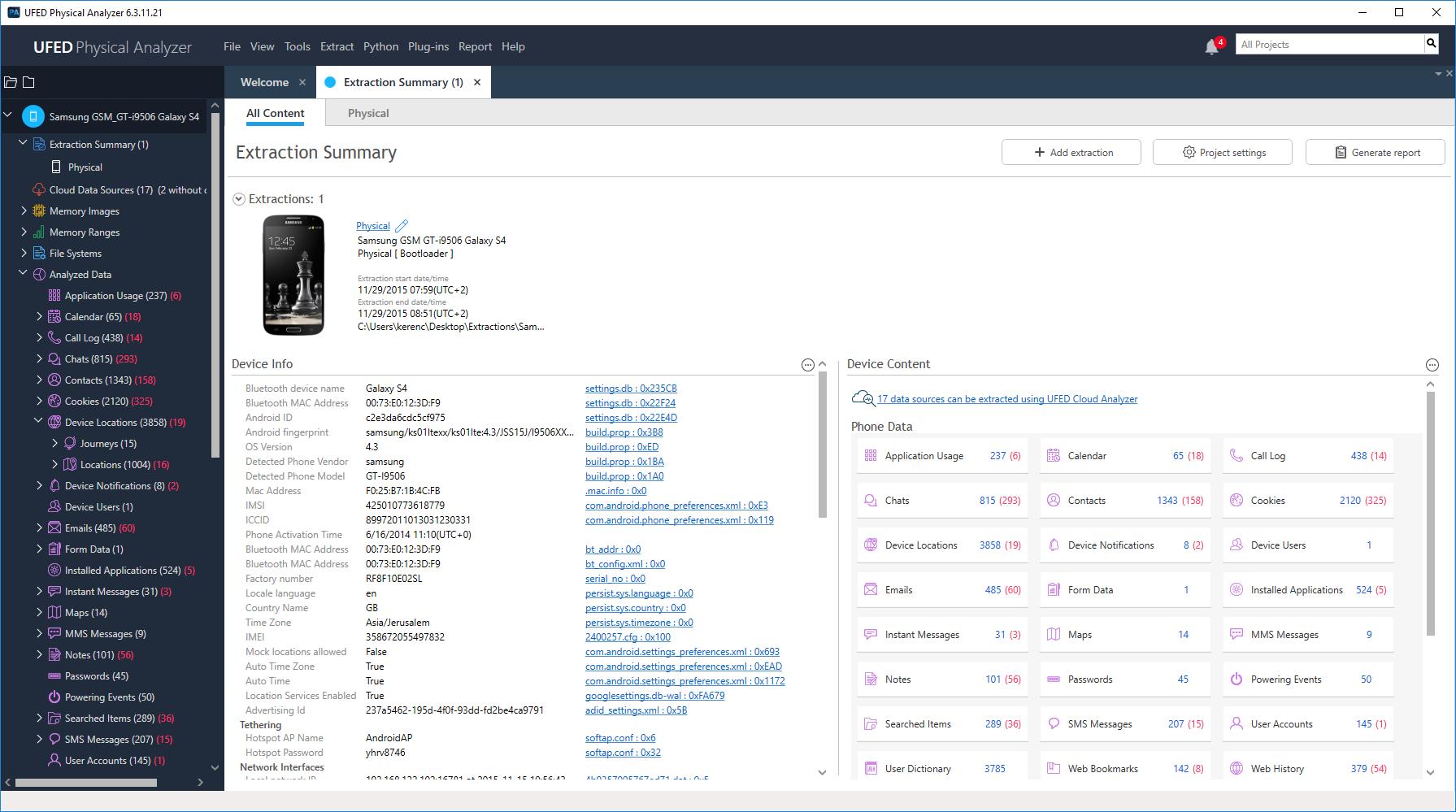
Task: Click the Cloud Data Sources icon
Action: [x=38, y=189]
